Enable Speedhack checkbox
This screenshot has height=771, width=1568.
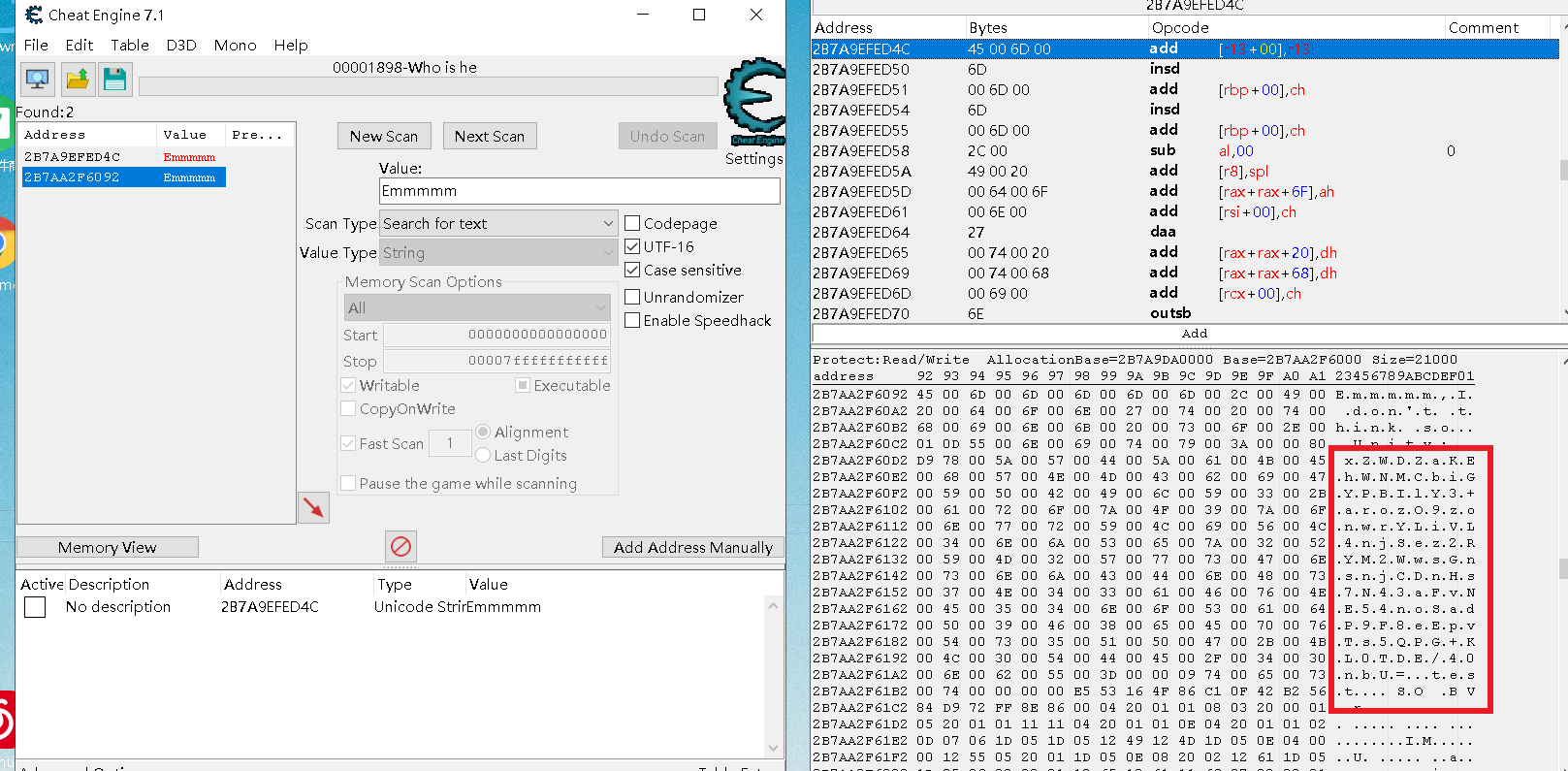(632, 320)
